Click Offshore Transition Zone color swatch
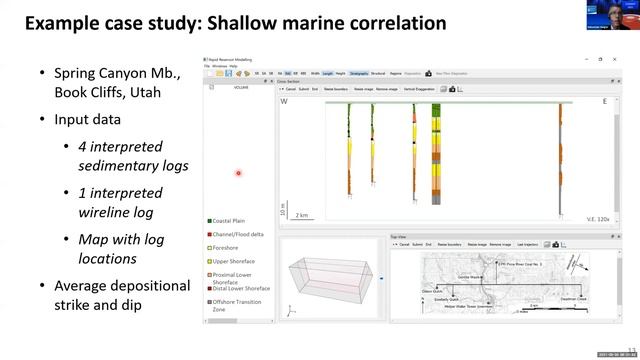The width and height of the screenshot is (640, 360). tap(209, 302)
